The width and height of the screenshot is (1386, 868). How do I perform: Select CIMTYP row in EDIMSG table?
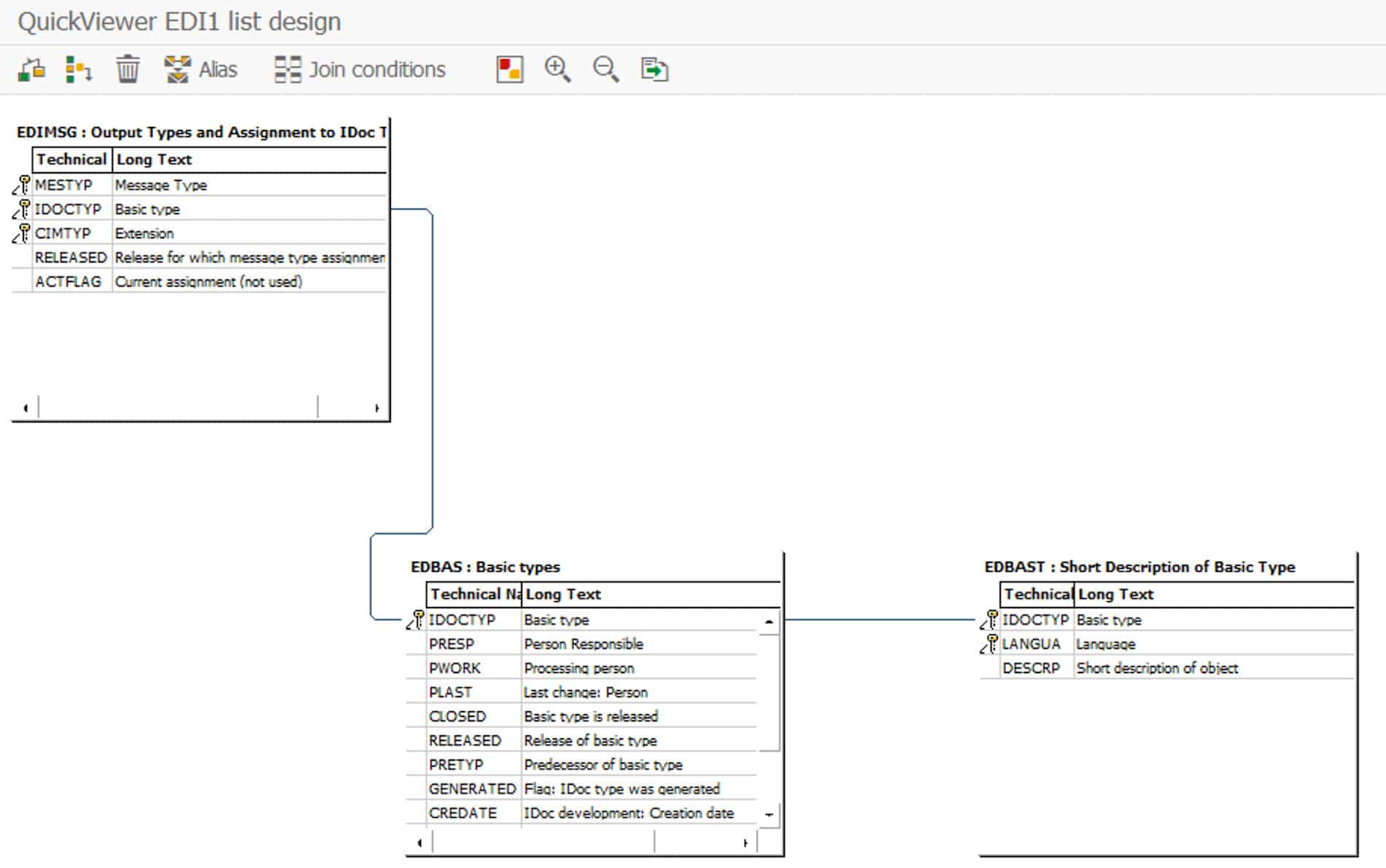63,233
